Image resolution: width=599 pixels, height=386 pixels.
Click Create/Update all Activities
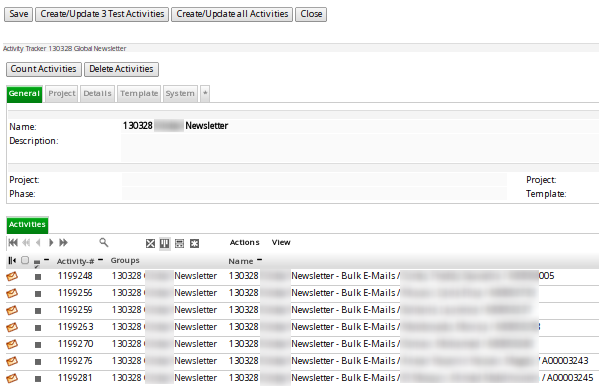(232, 14)
